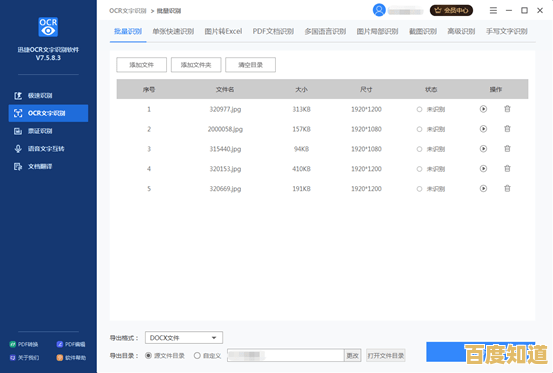Delete 315440.jpg using its trash icon

(x=507, y=149)
